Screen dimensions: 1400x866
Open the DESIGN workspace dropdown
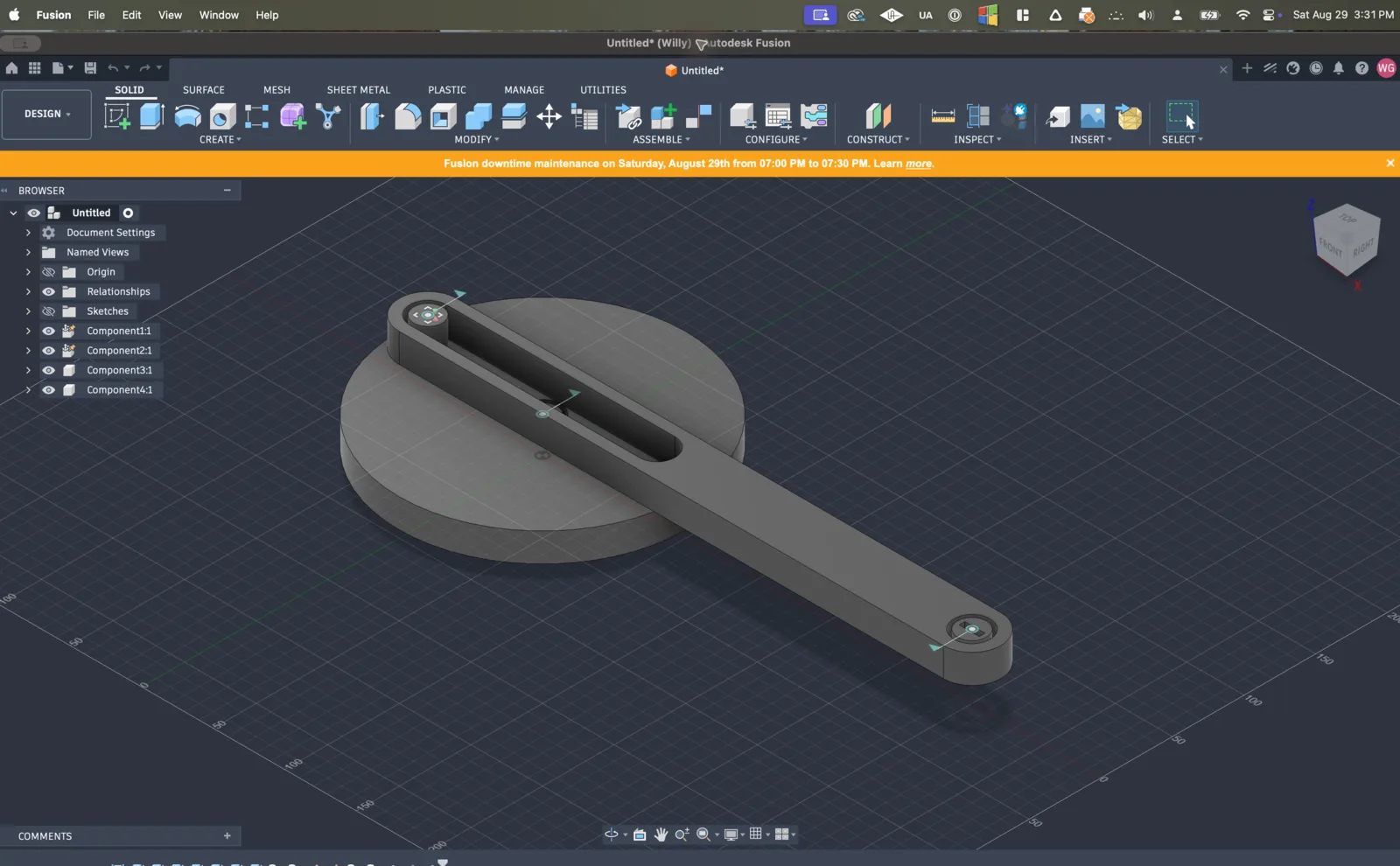pos(46,115)
